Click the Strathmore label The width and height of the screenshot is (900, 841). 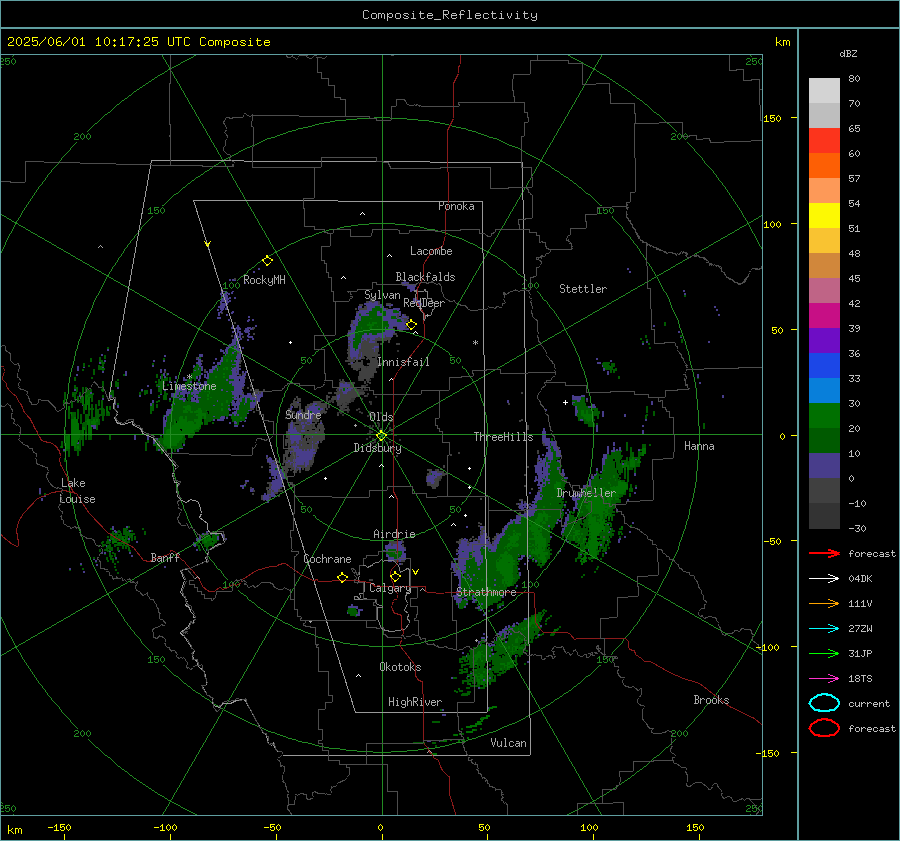point(486,592)
